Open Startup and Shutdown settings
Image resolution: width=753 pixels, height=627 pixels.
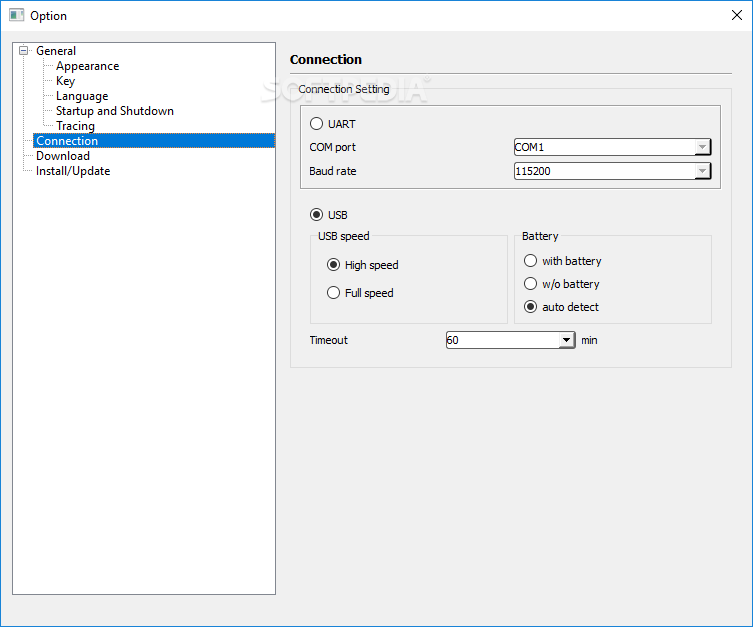coord(115,111)
